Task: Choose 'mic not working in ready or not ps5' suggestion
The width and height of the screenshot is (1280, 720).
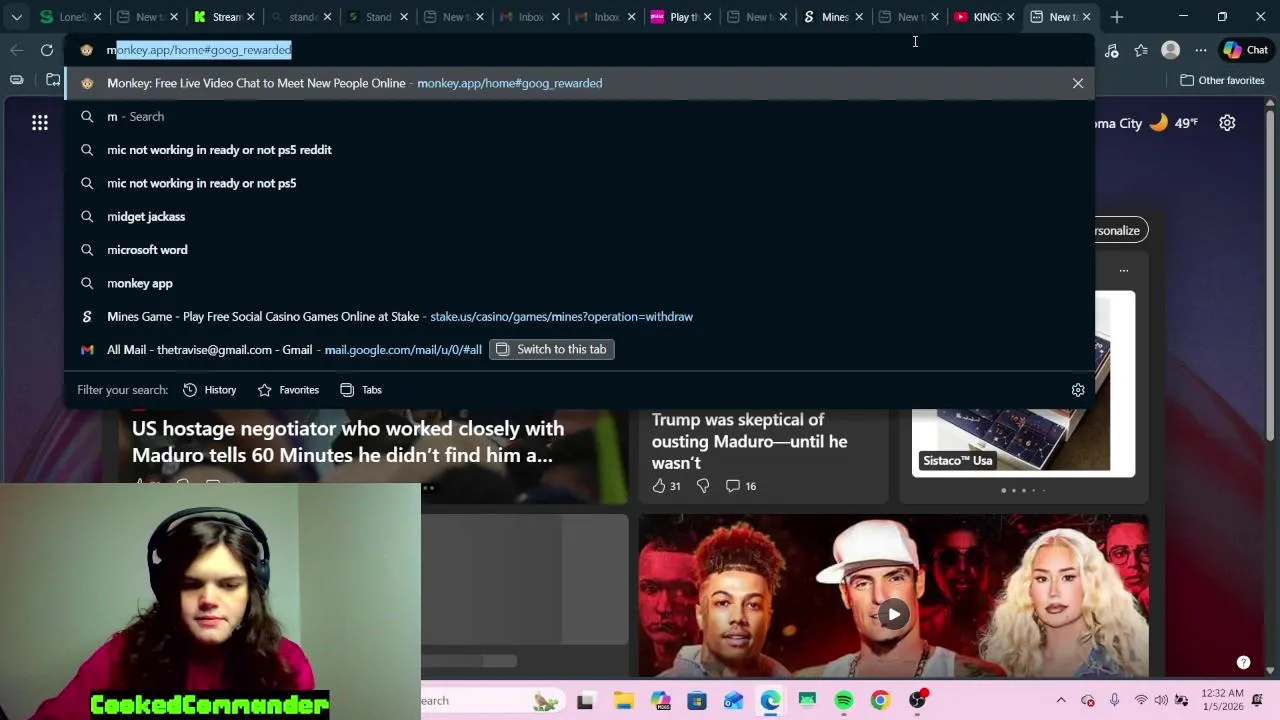Action: pyautogui.click(x=579, y=183)
